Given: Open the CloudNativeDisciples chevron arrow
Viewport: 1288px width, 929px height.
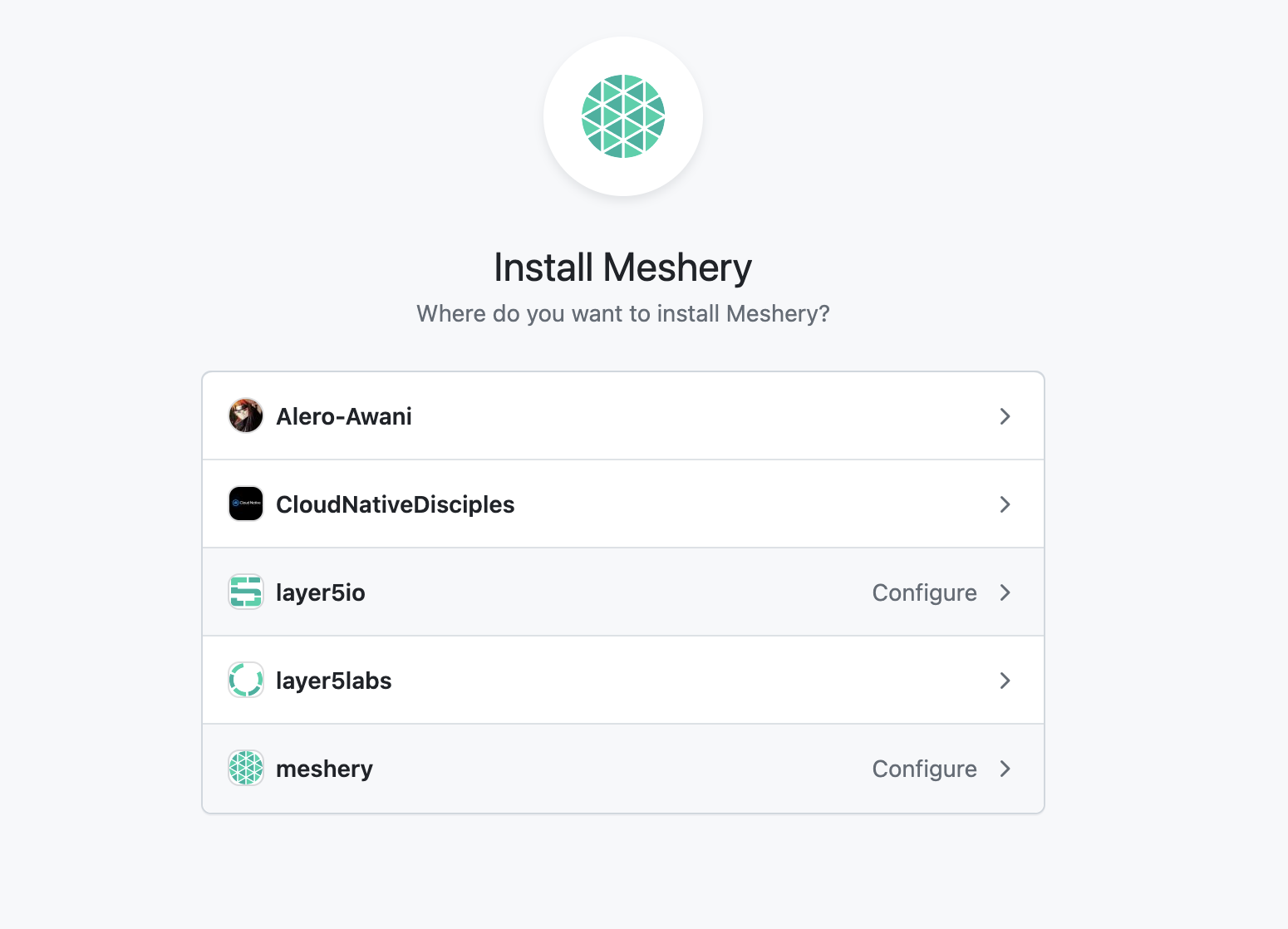Looking at the screenshot, I should pos(1005,504).
